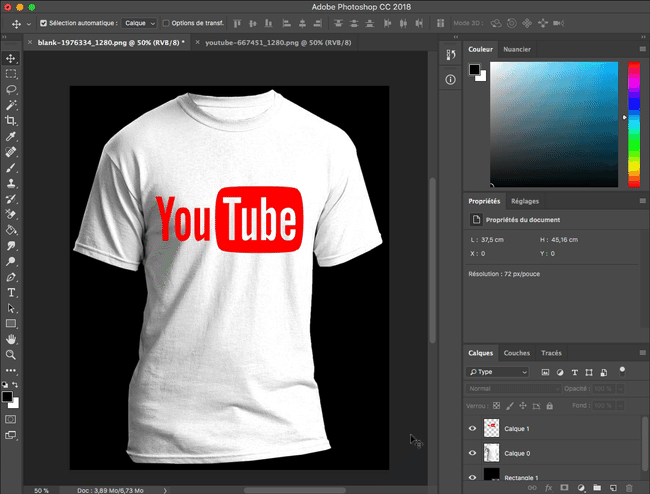
Task: Switch to the Nuancier tab
Action: point(517,49)
